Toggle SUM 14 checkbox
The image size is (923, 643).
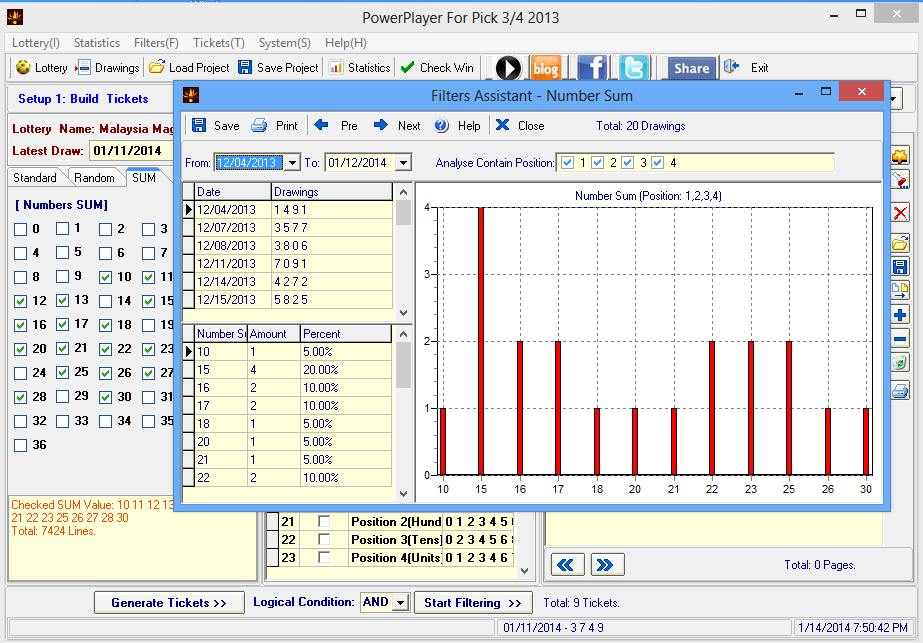tap(105, 301)
